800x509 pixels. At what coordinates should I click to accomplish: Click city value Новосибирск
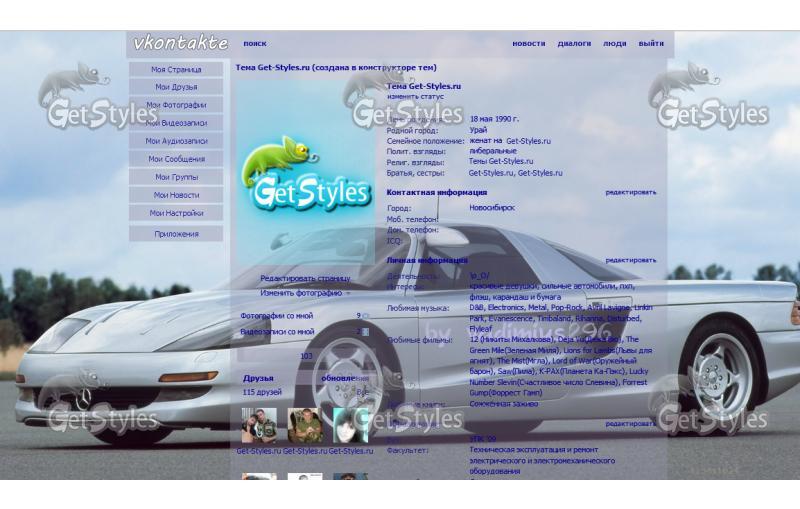pyautogui.click(x=492, y=208)
